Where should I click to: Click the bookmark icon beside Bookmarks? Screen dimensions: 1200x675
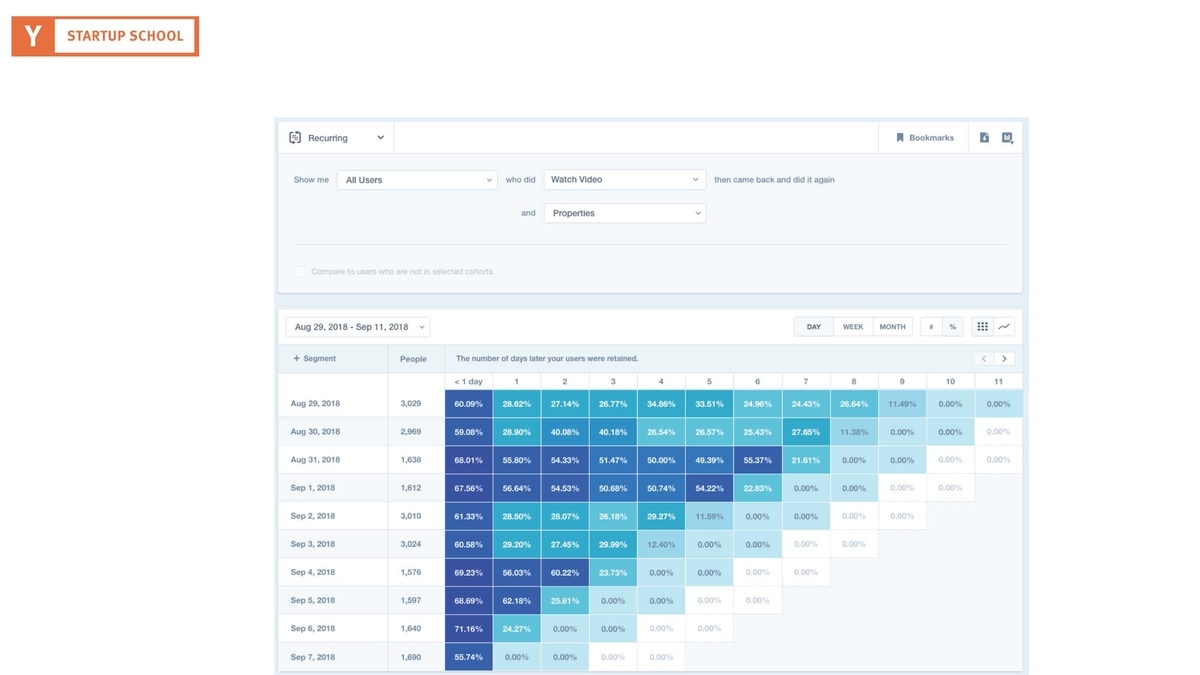pos(900,138)
